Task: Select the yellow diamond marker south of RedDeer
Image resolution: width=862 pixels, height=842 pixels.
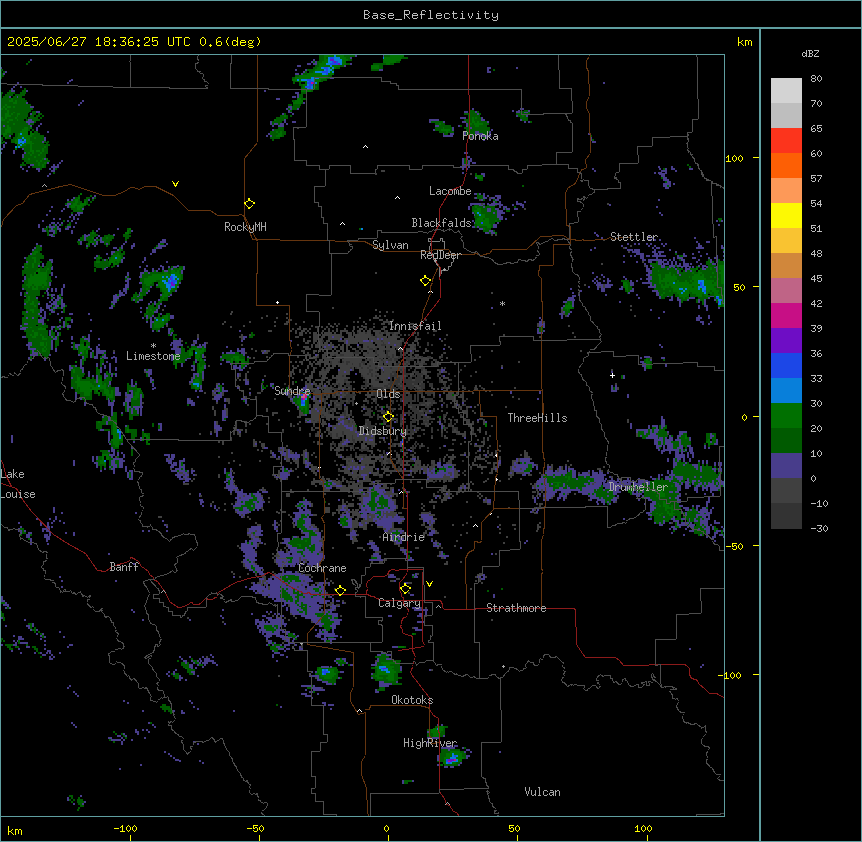Action: (x=425, y=280)
